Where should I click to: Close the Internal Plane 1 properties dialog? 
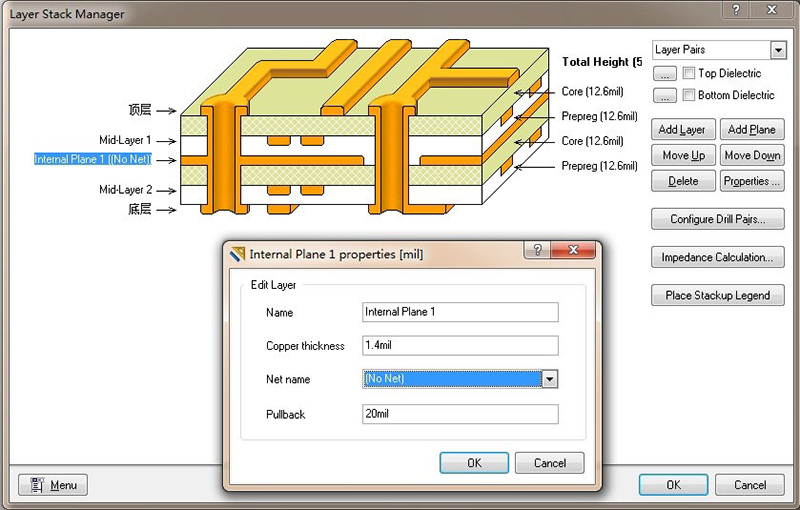(574, 252)
